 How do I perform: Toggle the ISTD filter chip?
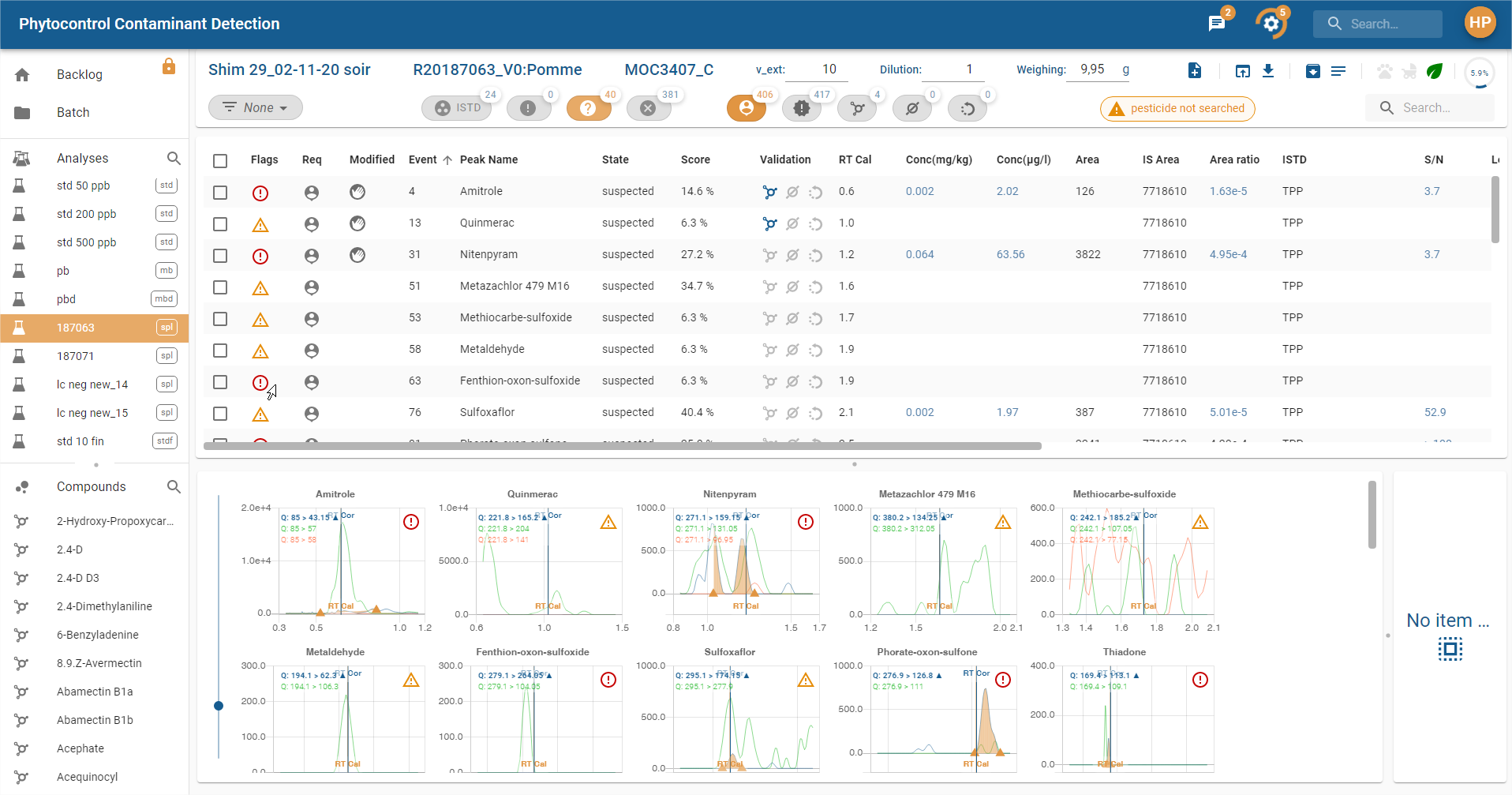(457, 108)
